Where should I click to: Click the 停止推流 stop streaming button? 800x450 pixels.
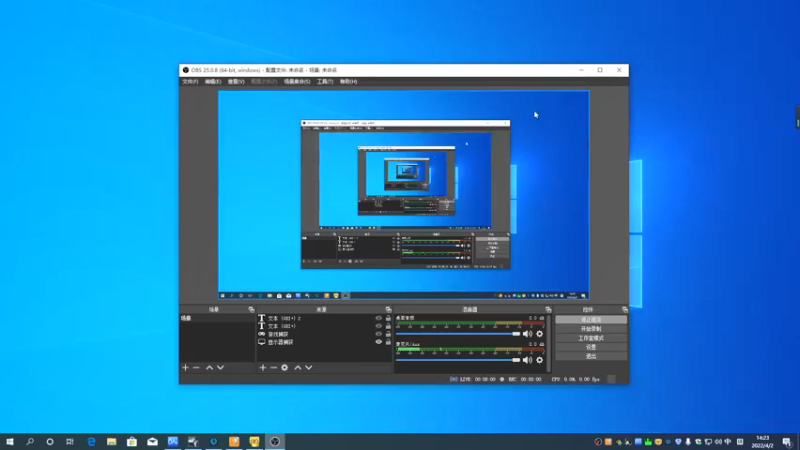coord(591,319)
